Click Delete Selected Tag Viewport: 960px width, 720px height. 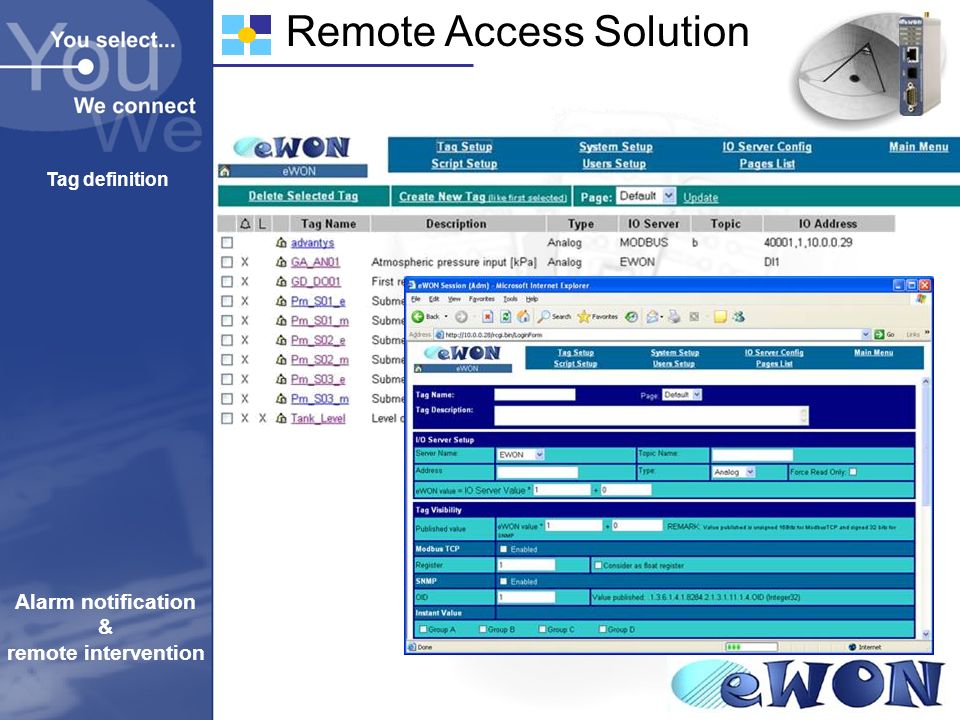pyautogui.click(x=303, y=196)
